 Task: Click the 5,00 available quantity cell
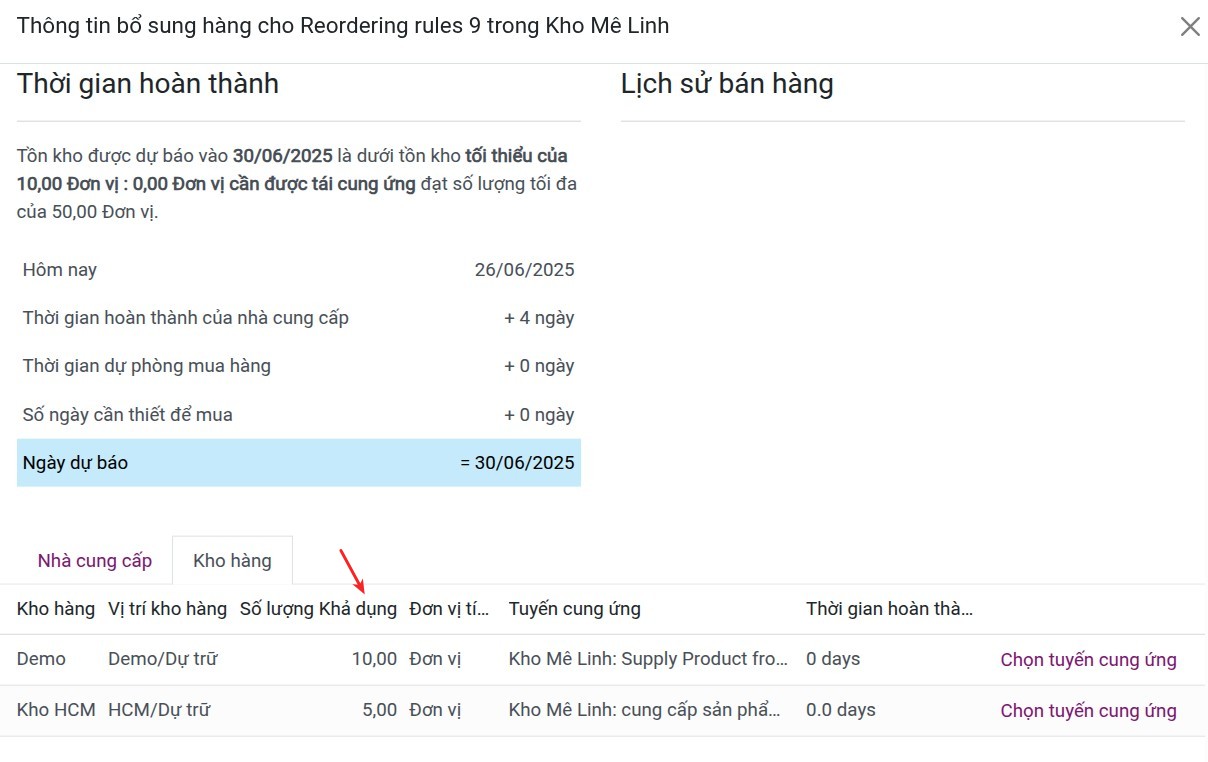379,711
